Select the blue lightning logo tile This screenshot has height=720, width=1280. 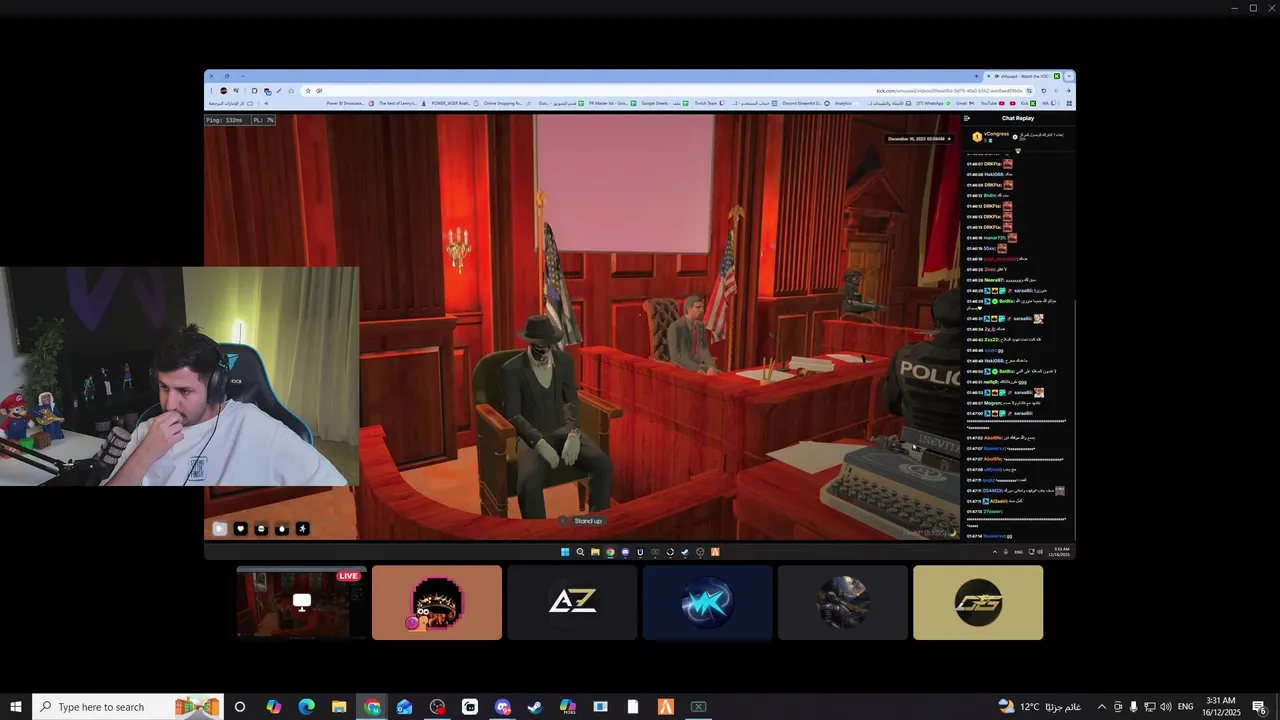click(x=708, y=602)
